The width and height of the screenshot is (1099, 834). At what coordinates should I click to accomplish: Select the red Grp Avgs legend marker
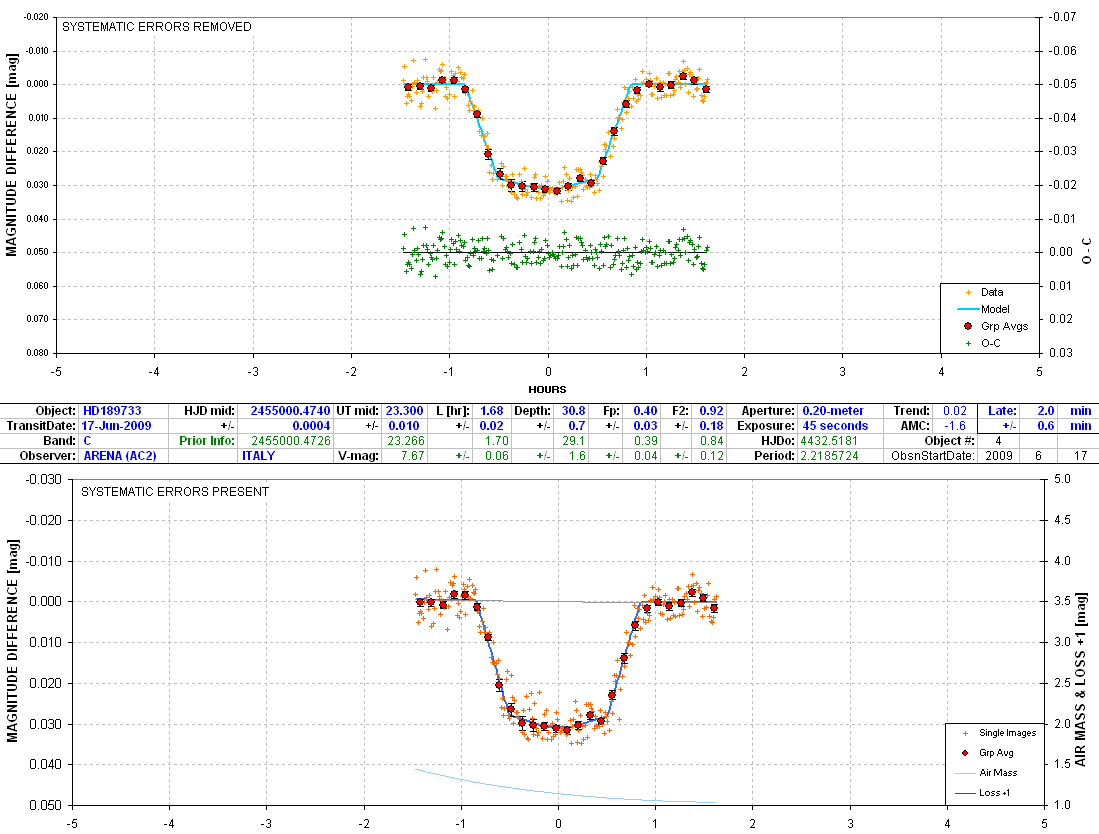click(x=967, y=326)
